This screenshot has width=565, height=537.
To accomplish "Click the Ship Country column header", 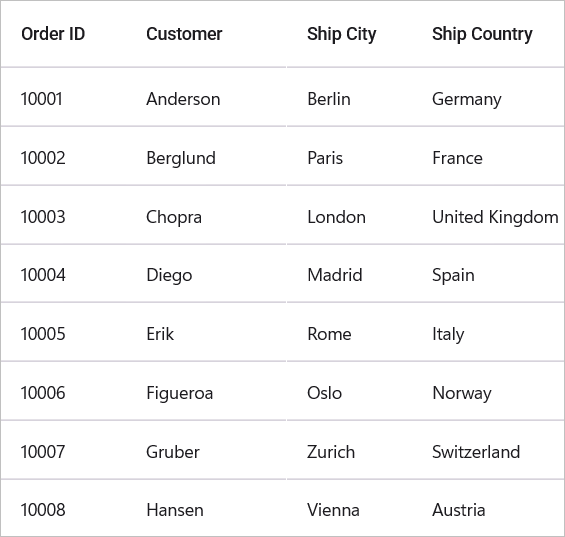I will coord(482,34).
